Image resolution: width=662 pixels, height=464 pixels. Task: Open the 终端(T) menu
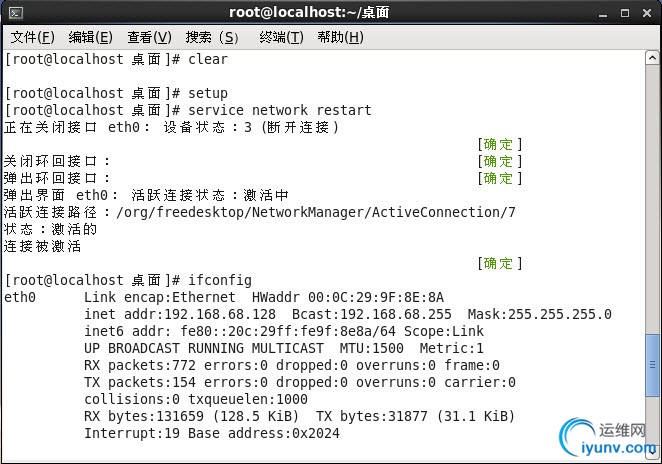281,37
